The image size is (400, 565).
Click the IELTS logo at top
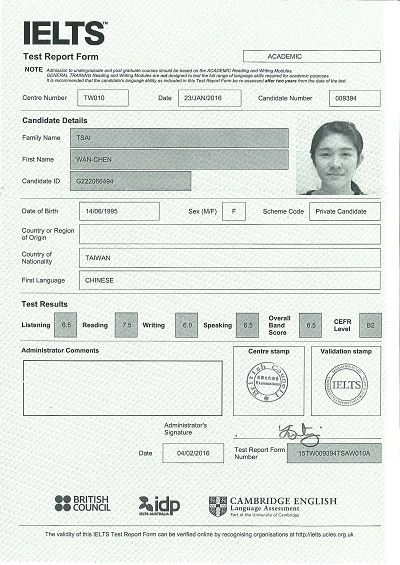(65, 33)
